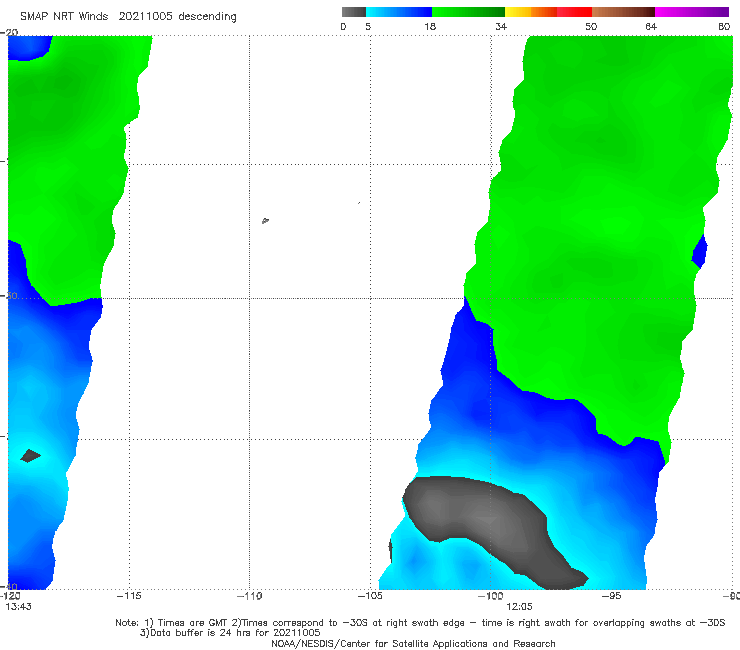Click the longitude label '-115'
Image resolution: width=740 pixels, height=650 pixels.
(x=129, y=596)
